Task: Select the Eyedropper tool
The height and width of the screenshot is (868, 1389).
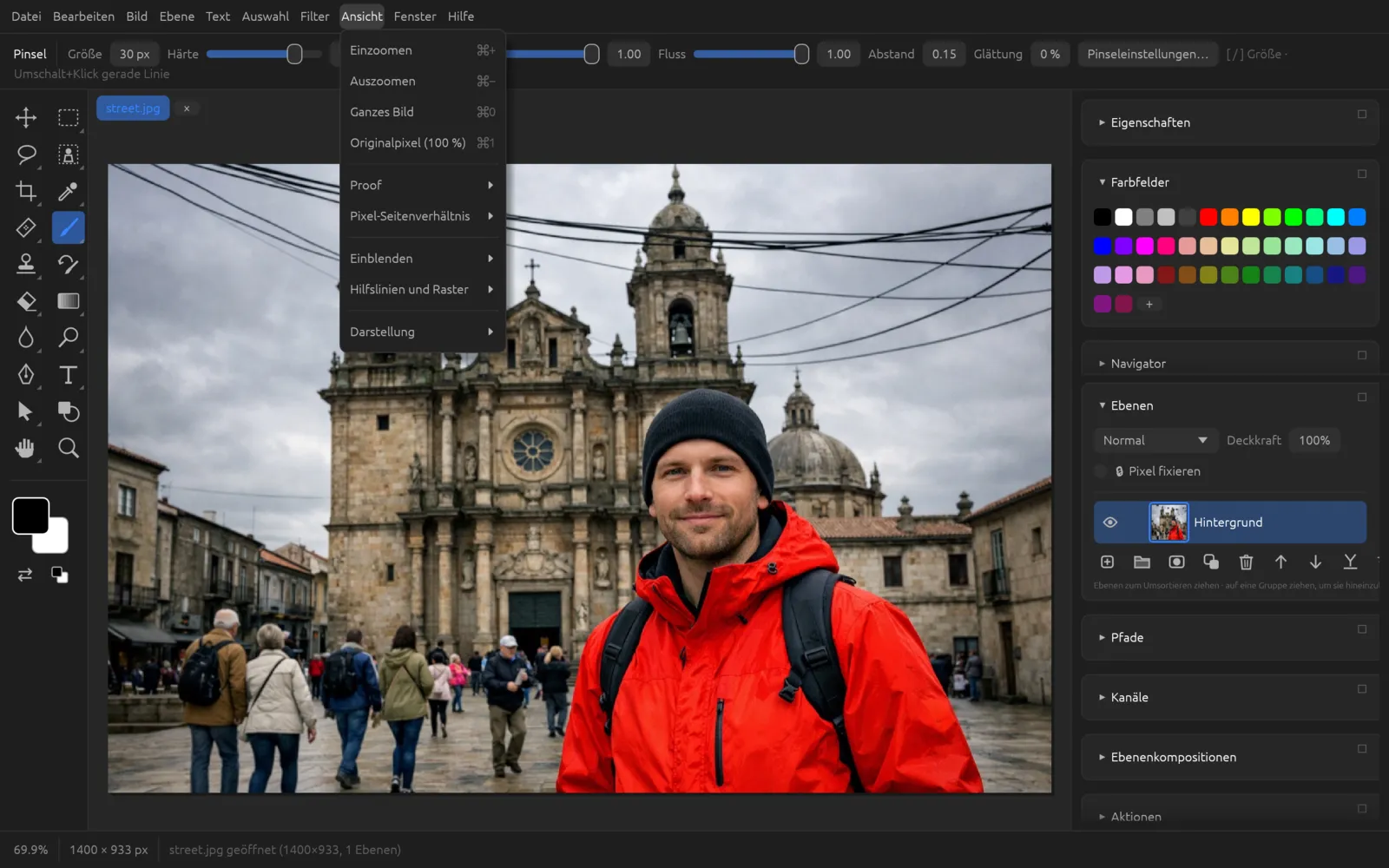Action: pyautogui.click(x=68, y=191)
